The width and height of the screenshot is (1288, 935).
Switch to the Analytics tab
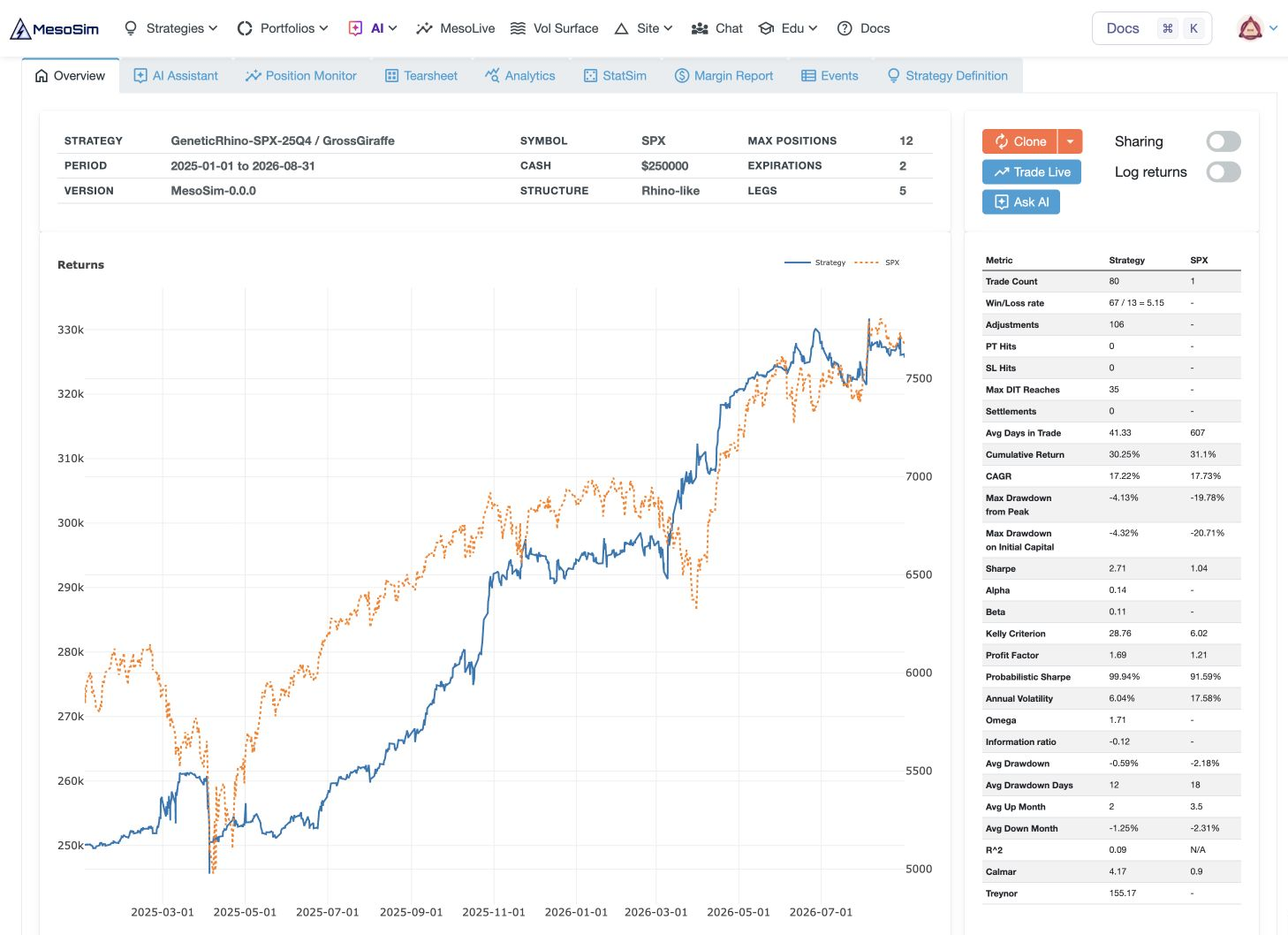coord(520,76)
